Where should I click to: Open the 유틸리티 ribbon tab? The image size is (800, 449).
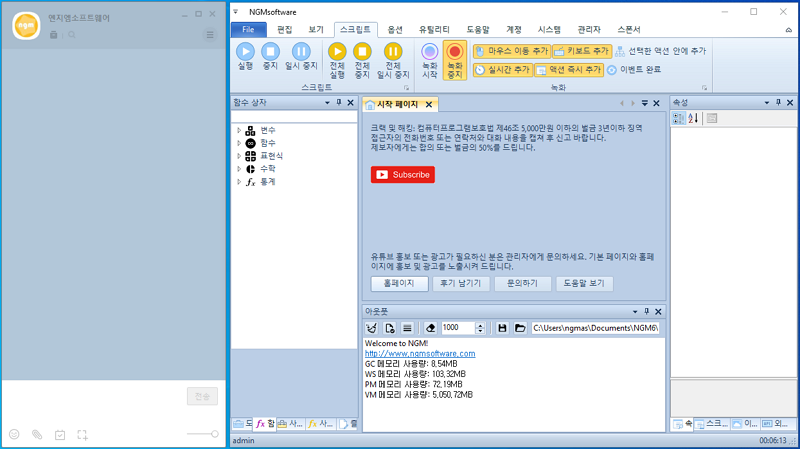click(x=434, y=30)
